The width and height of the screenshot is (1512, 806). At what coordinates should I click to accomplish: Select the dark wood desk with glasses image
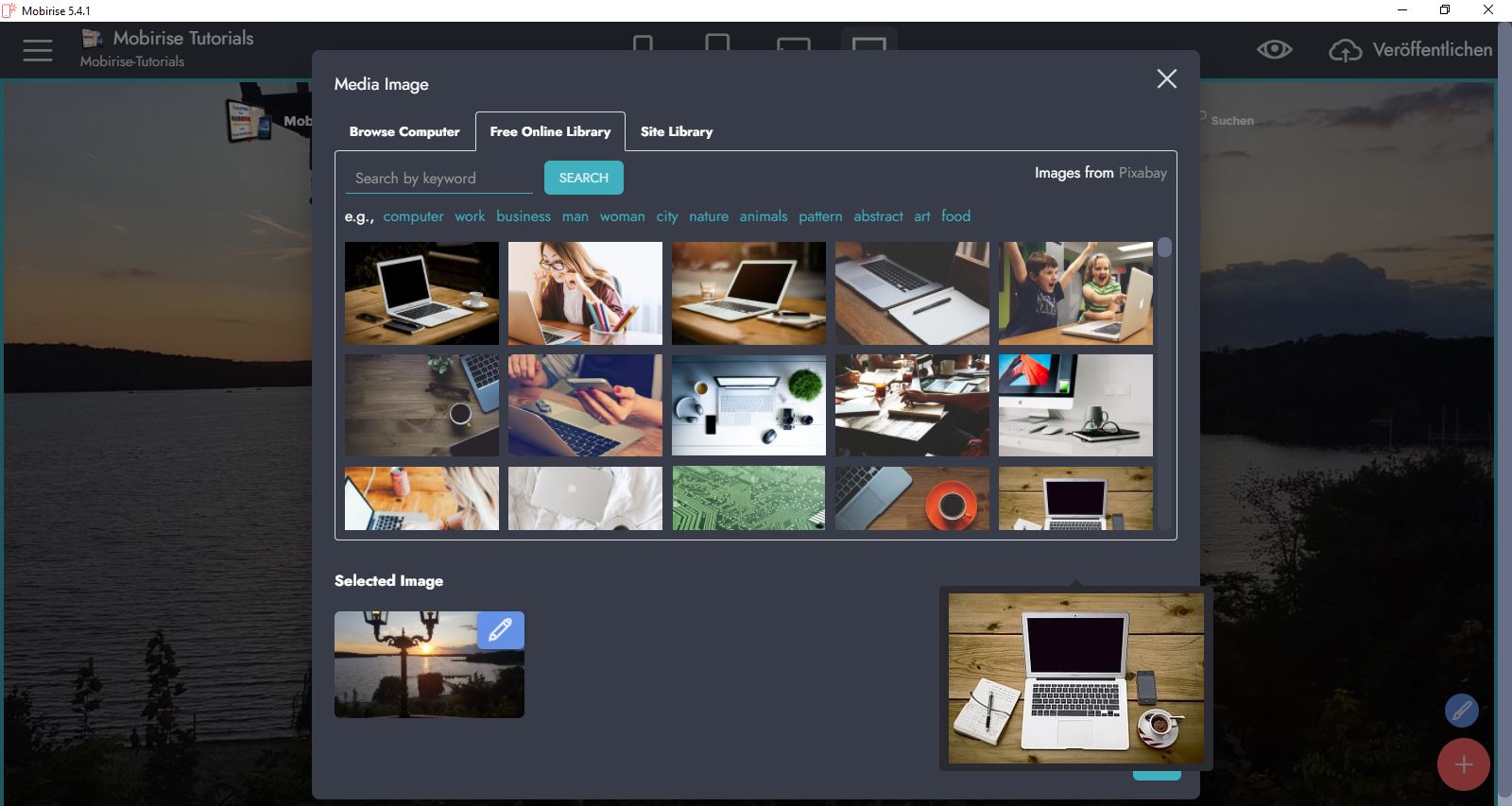click(421, 405)
